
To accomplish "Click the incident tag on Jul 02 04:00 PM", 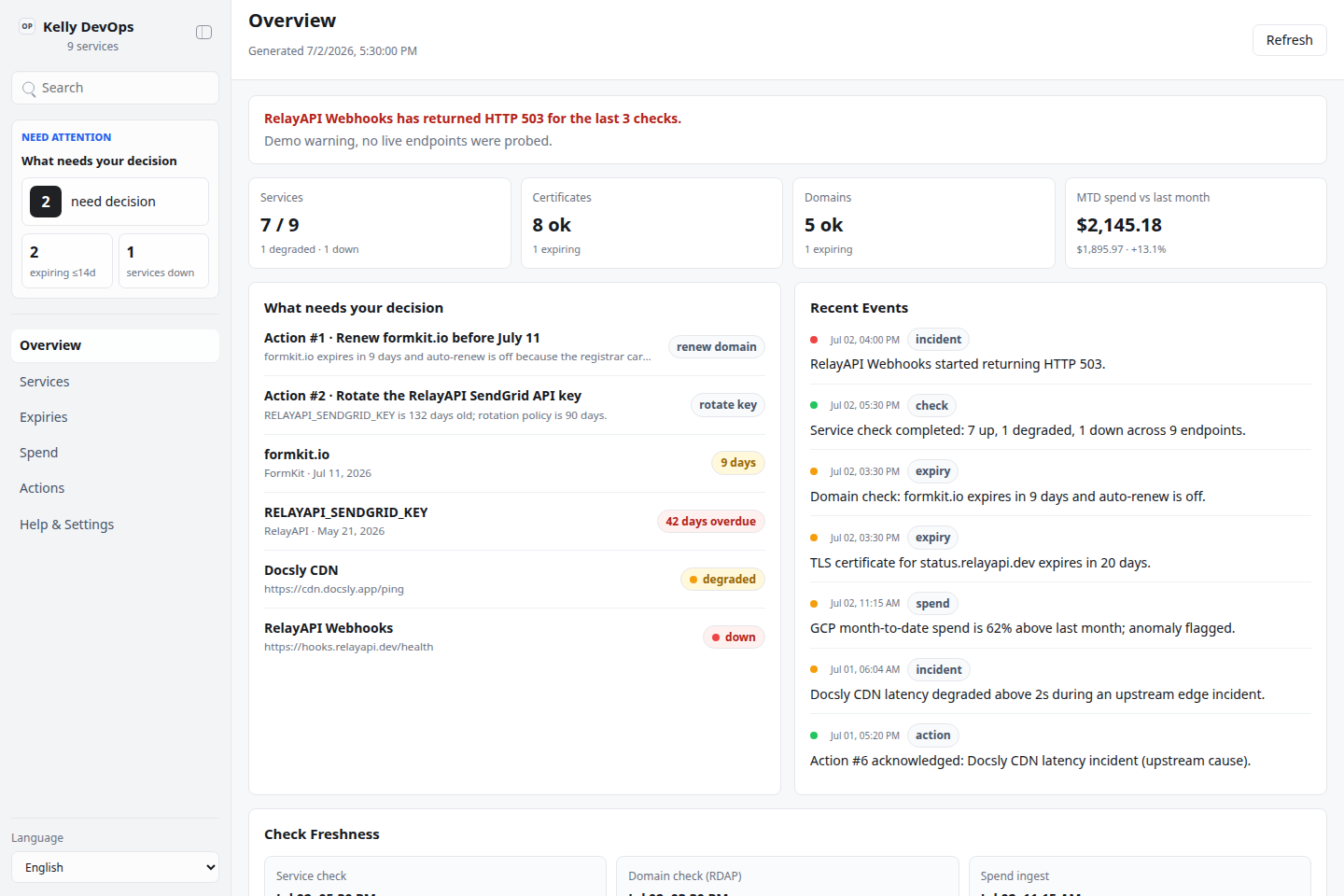I will point(938,340).
